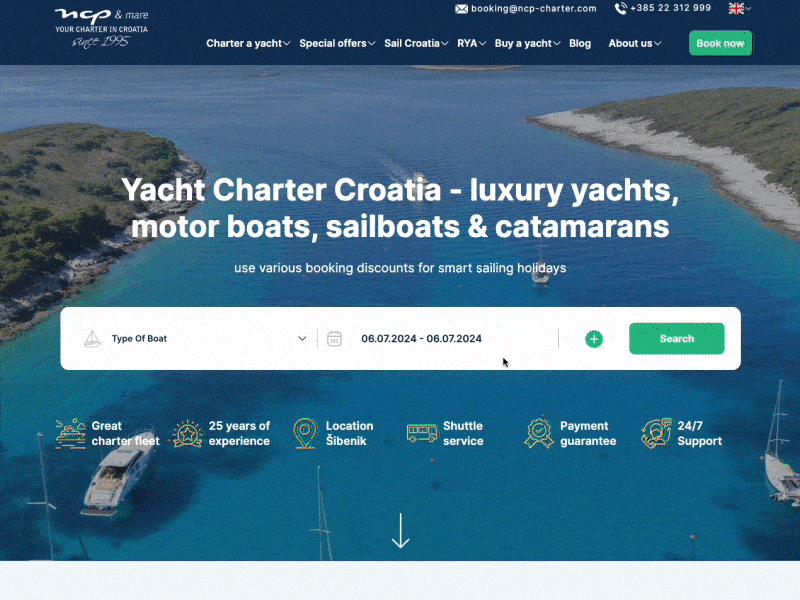The width and height of the screenshot is (800, 600).
Task: Click the calendar icon beside dates
Action: pos(334,339)
